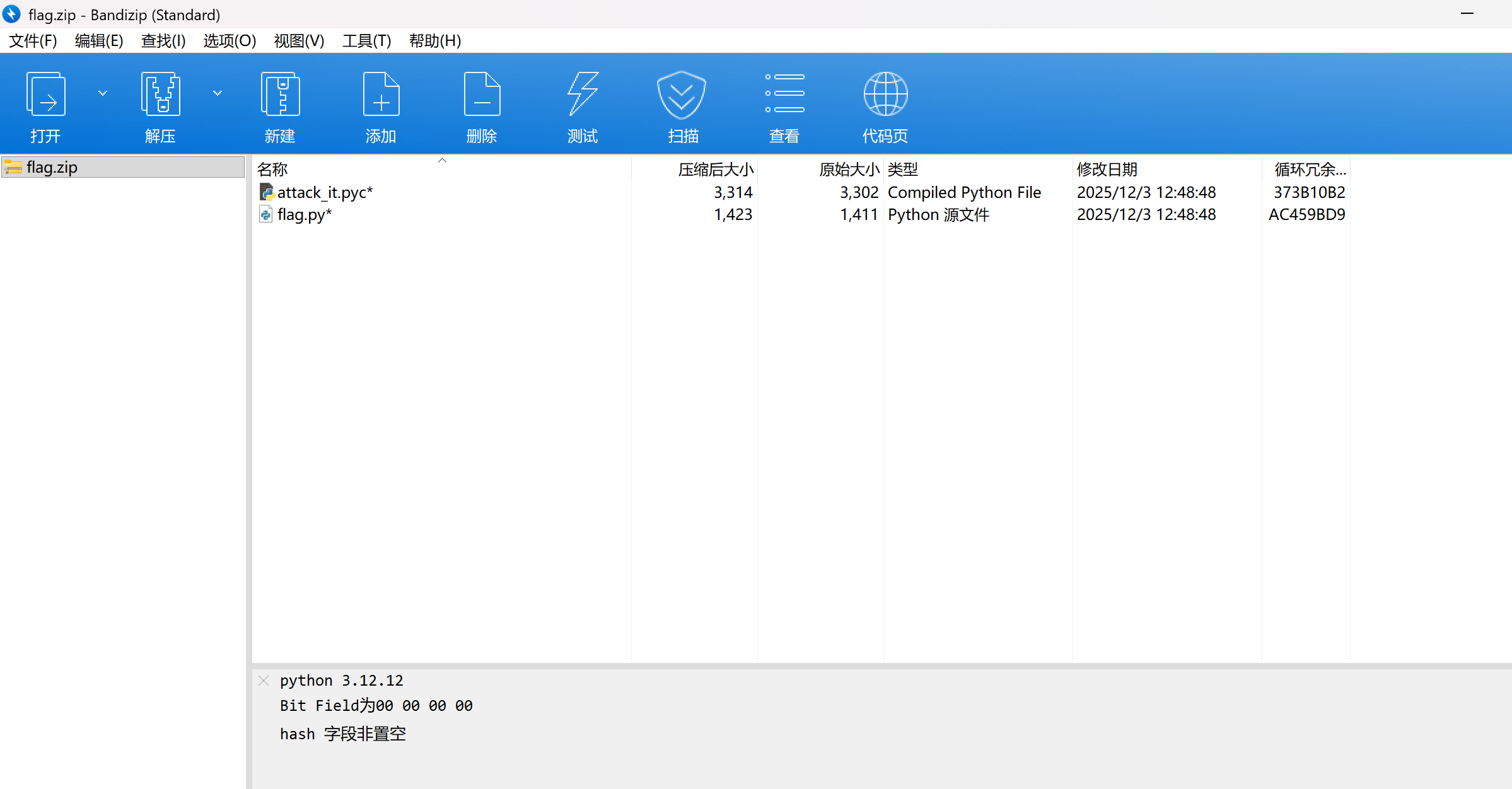Click the attack_it.pyc file icon
Screen dimensions: 1512x789
(x=267, y=192)
